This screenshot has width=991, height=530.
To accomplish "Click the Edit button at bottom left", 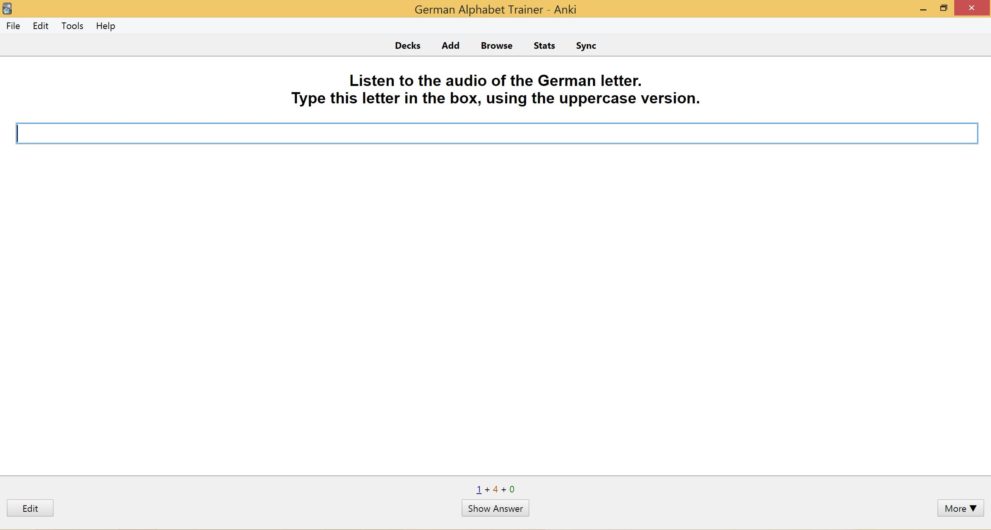I will point(30,508).
